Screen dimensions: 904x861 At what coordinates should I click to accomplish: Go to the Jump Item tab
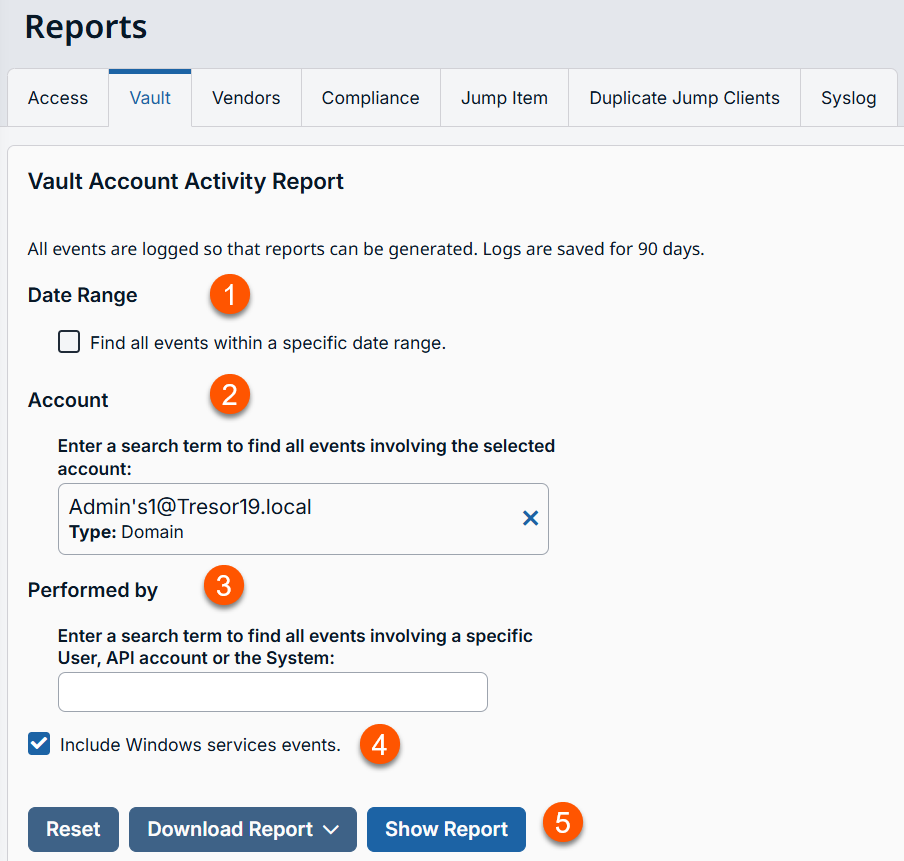(504, 98)
